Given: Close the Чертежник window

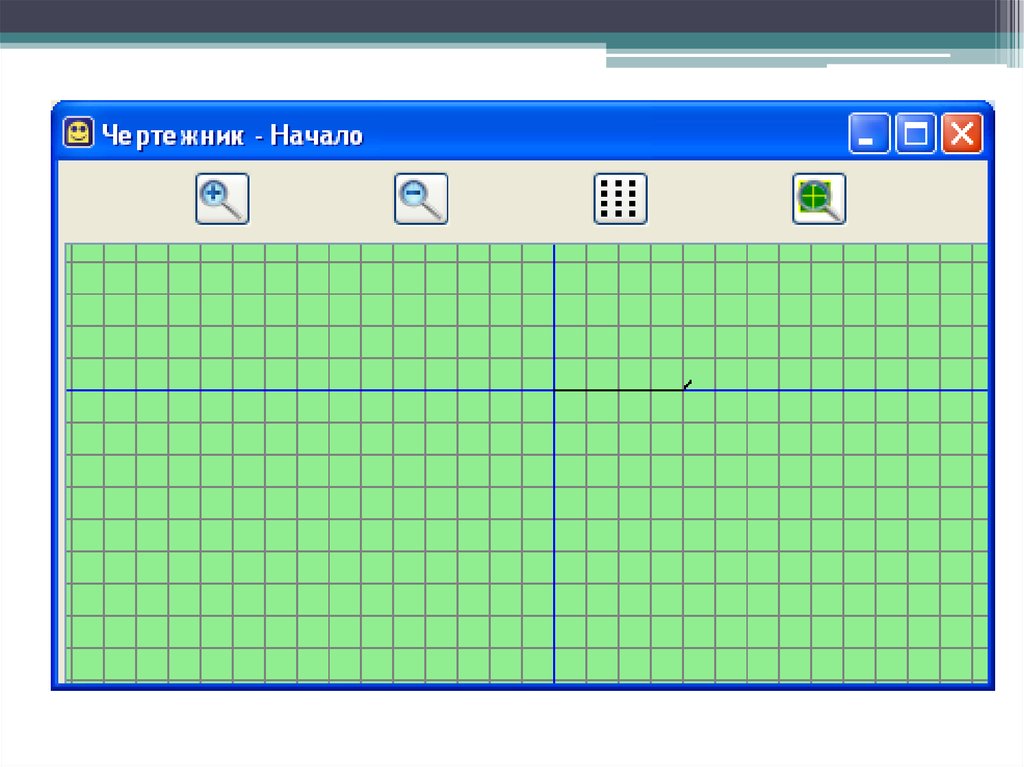Looking at the screenshot, I should point(962,133).
